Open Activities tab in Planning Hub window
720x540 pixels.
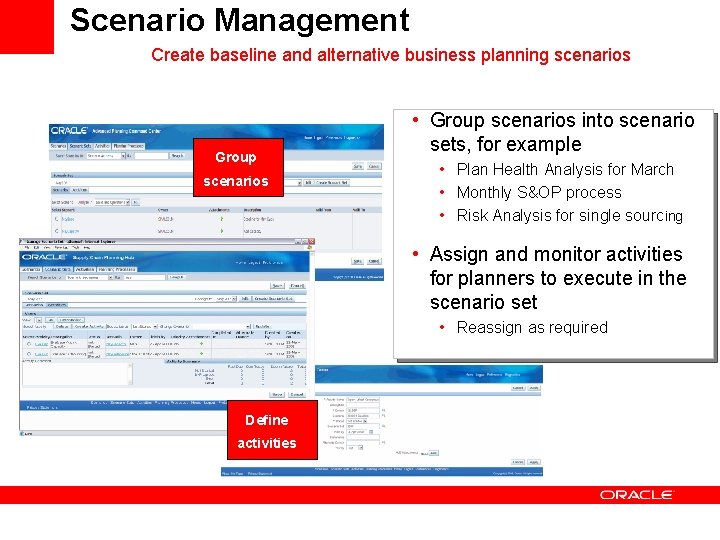(84, 269)
